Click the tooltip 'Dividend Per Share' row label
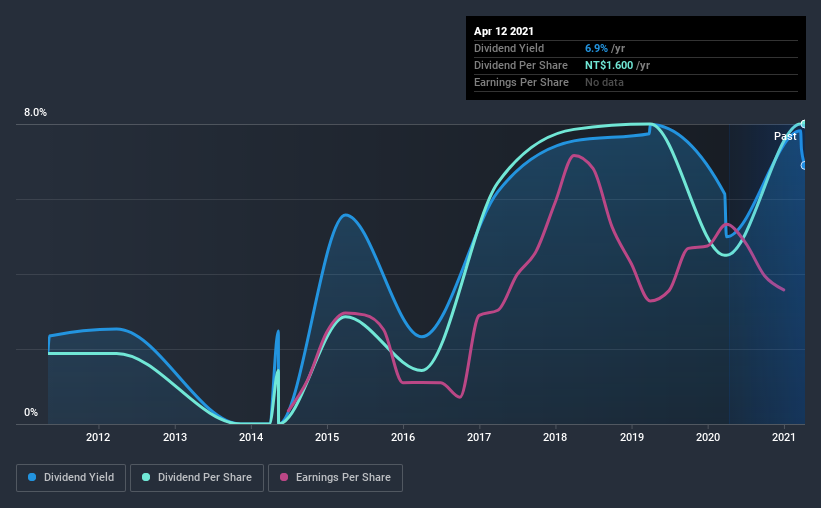 coord(520,65)
